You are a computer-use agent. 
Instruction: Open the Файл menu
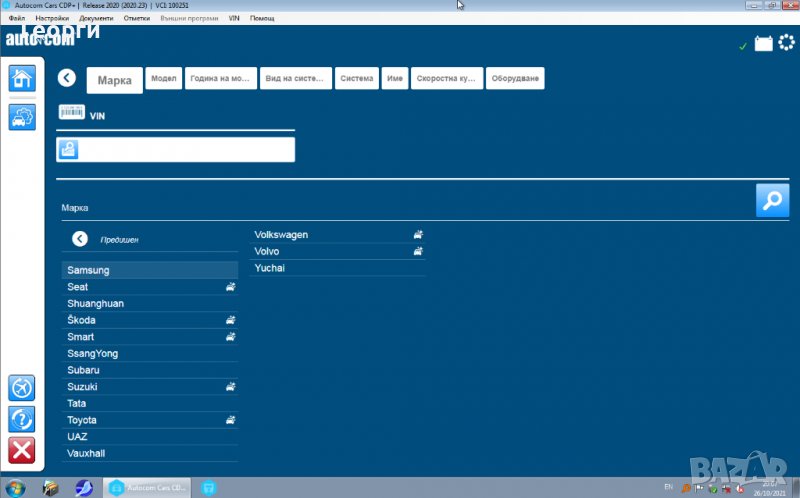tap(16, 18)
